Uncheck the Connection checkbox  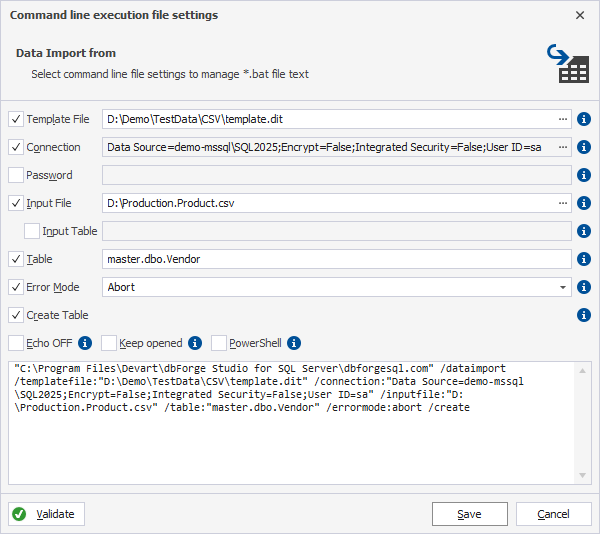click(x=16, y=147)
